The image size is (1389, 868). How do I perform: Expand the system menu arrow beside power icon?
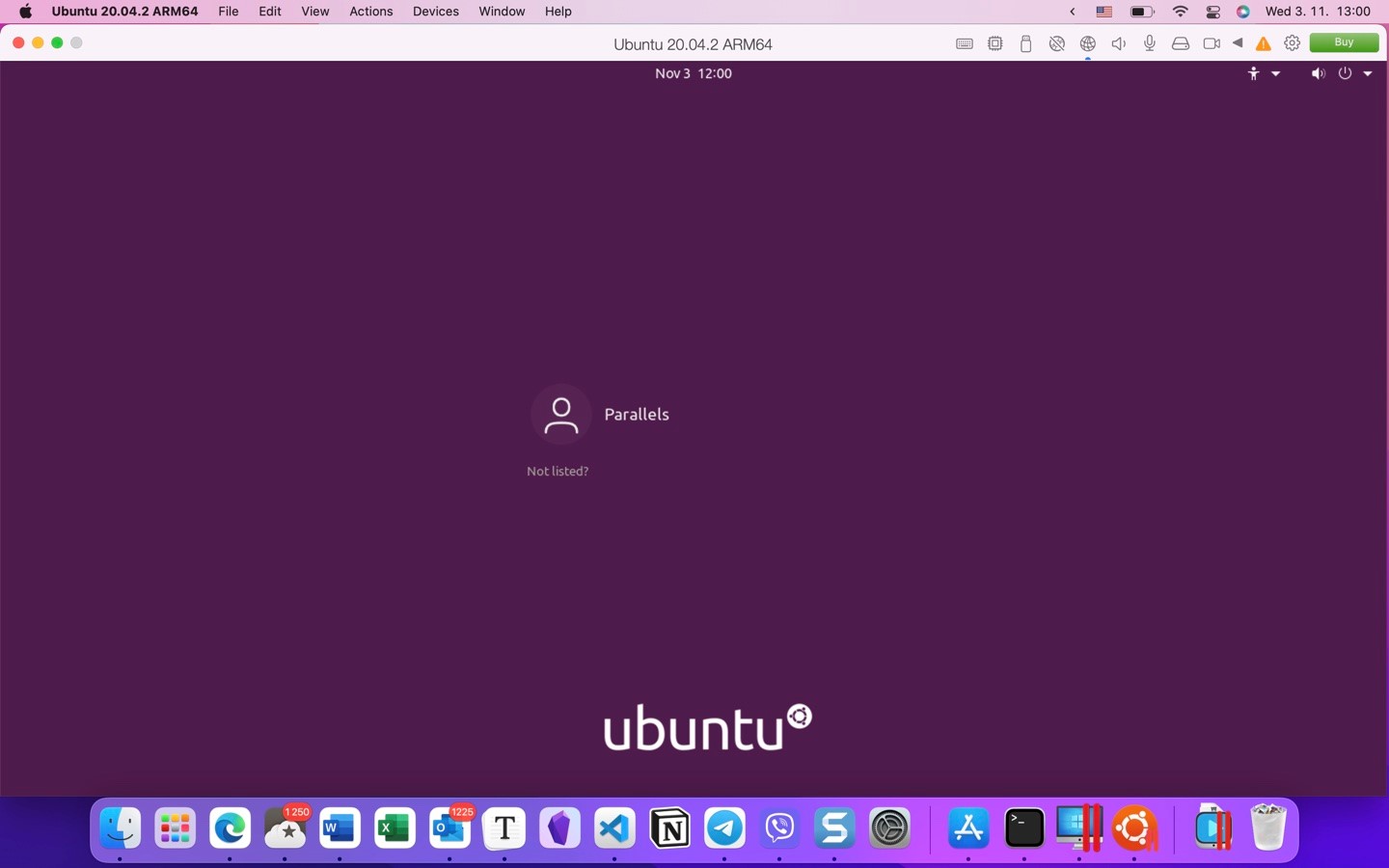click(1368, 73)
